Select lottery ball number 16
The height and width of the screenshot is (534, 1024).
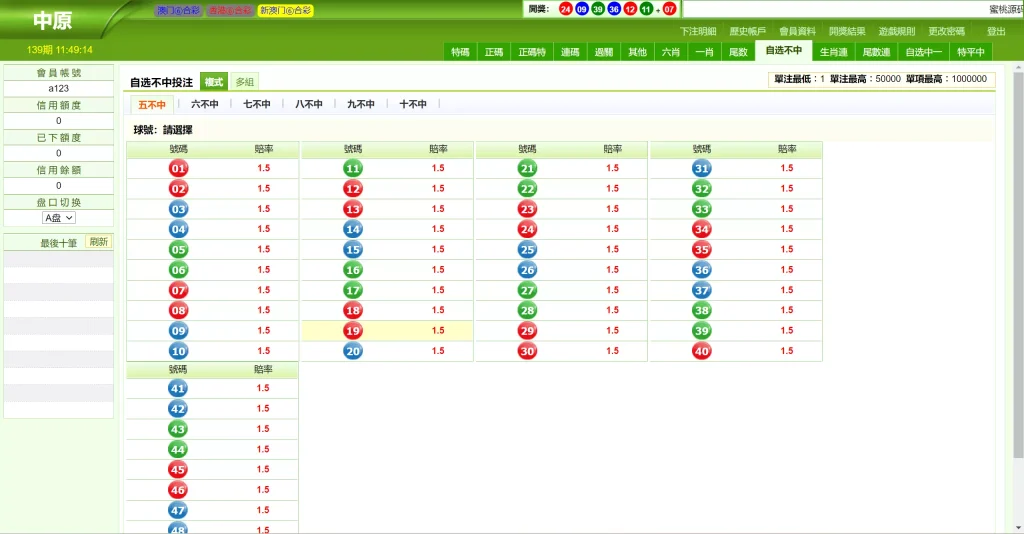click(353, 270)
